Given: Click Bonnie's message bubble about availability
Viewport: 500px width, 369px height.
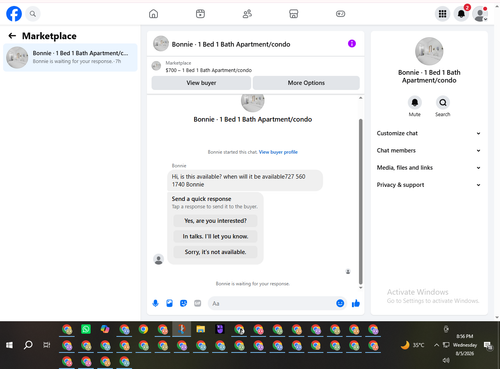Looking at the screenshot, I should 245,180.
